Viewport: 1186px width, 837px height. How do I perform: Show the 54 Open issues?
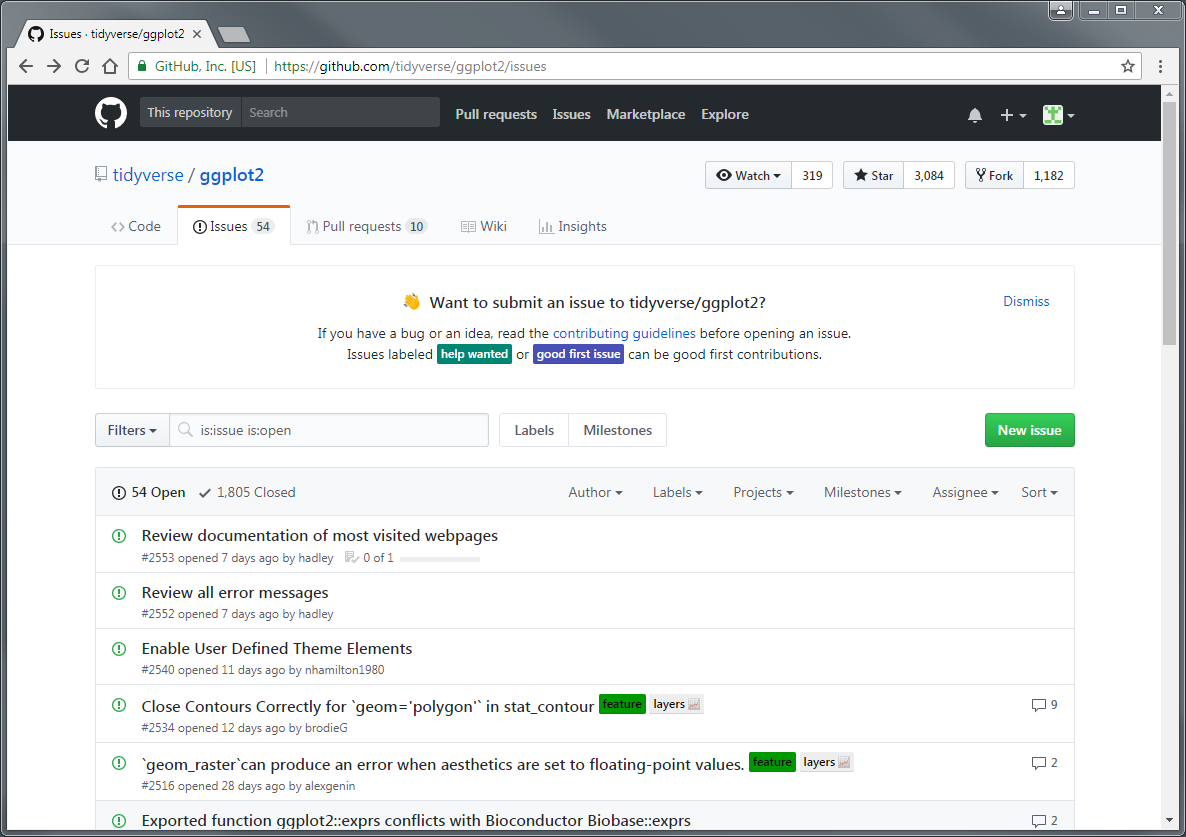[x=149, y=492]
